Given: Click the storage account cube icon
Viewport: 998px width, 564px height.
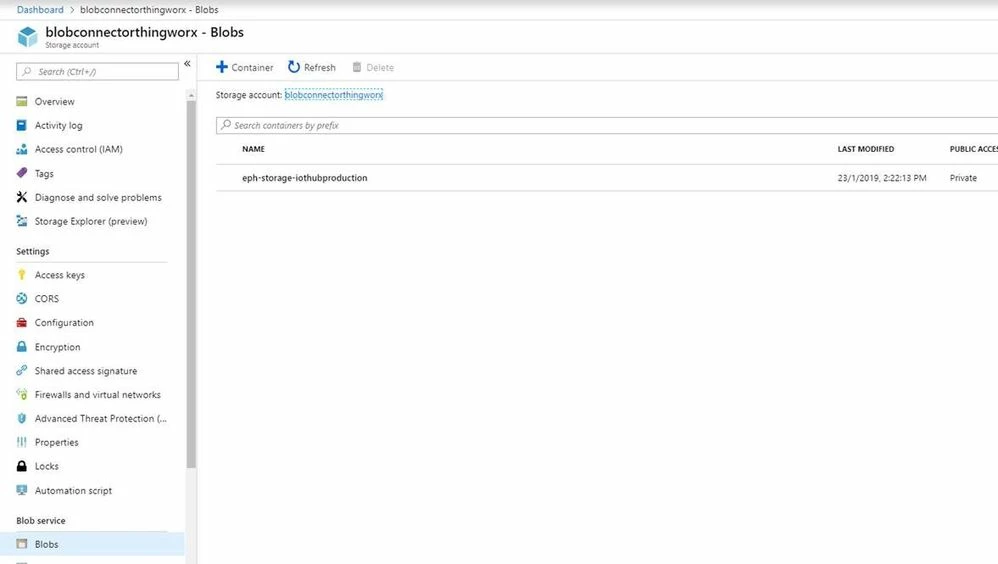Looking at the screenshot, I should click(27, 37).
